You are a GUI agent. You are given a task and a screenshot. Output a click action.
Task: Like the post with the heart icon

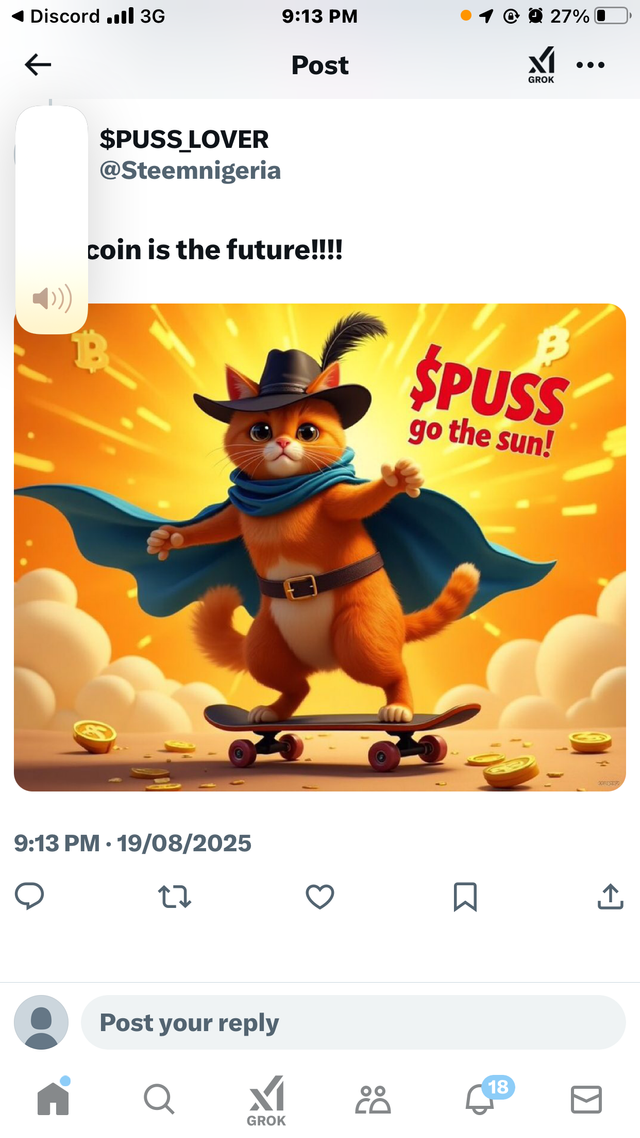click(x=320, y=897)
